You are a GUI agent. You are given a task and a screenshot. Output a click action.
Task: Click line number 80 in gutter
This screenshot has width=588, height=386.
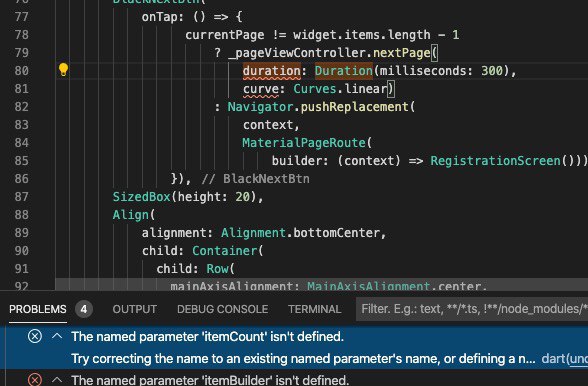point(21,71)
